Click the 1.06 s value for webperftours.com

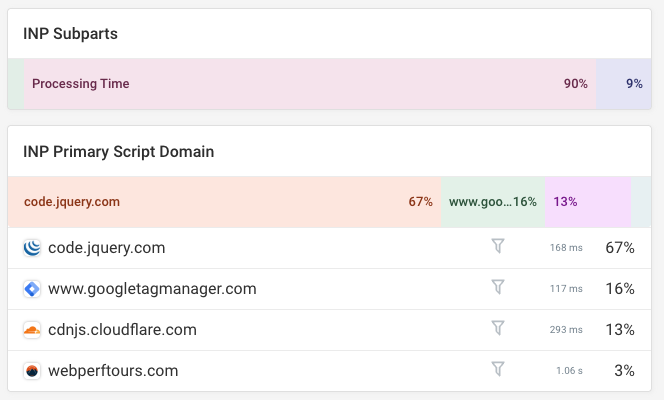[x=569, y=372]
